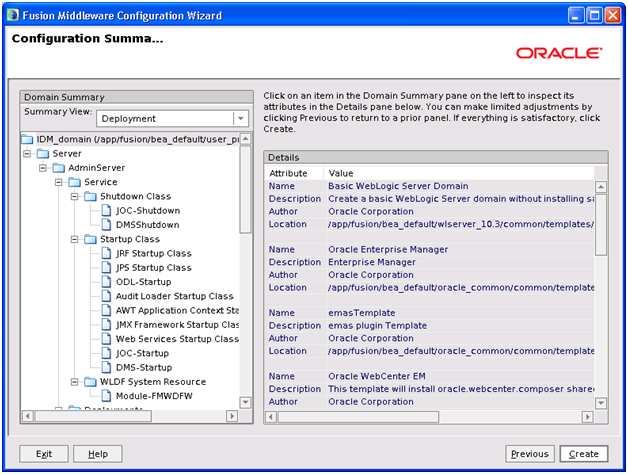Viewport: 628px width, 474px height.
Task: Click Create to build the domain
Action: tap(584, 454)
